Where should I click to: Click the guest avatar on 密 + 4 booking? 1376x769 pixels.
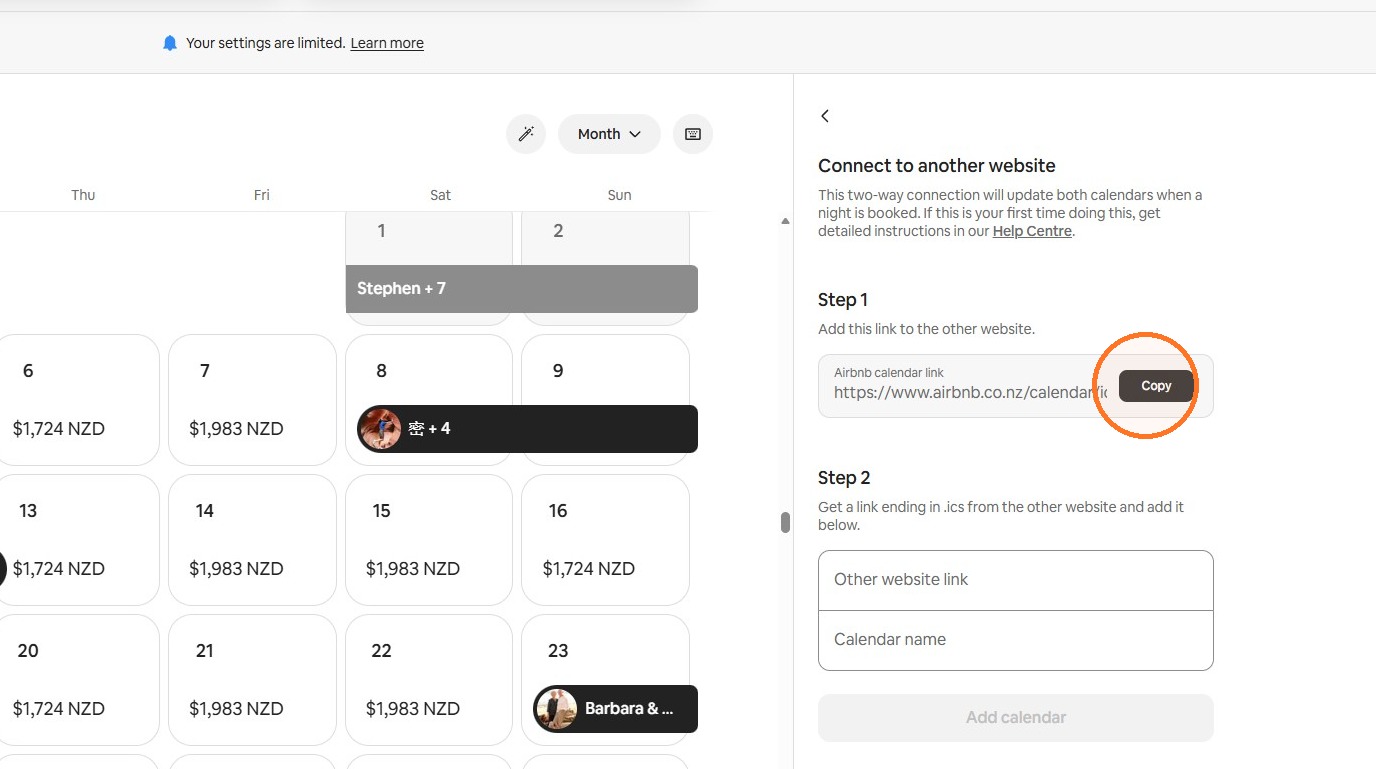point(381,429)
